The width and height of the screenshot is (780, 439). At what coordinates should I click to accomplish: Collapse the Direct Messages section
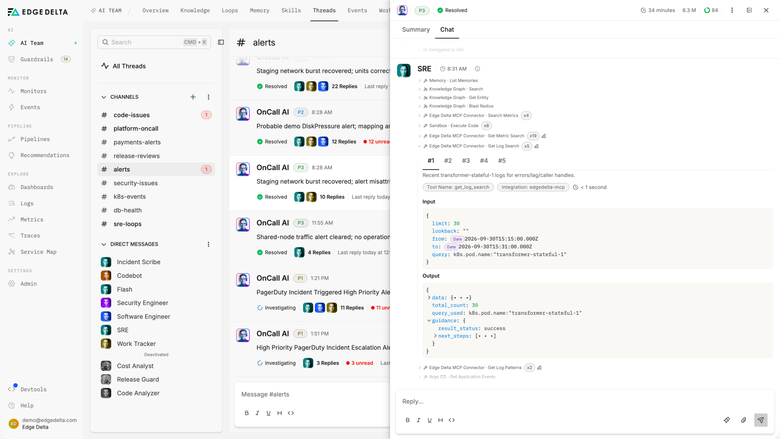[x=103, y=244]
